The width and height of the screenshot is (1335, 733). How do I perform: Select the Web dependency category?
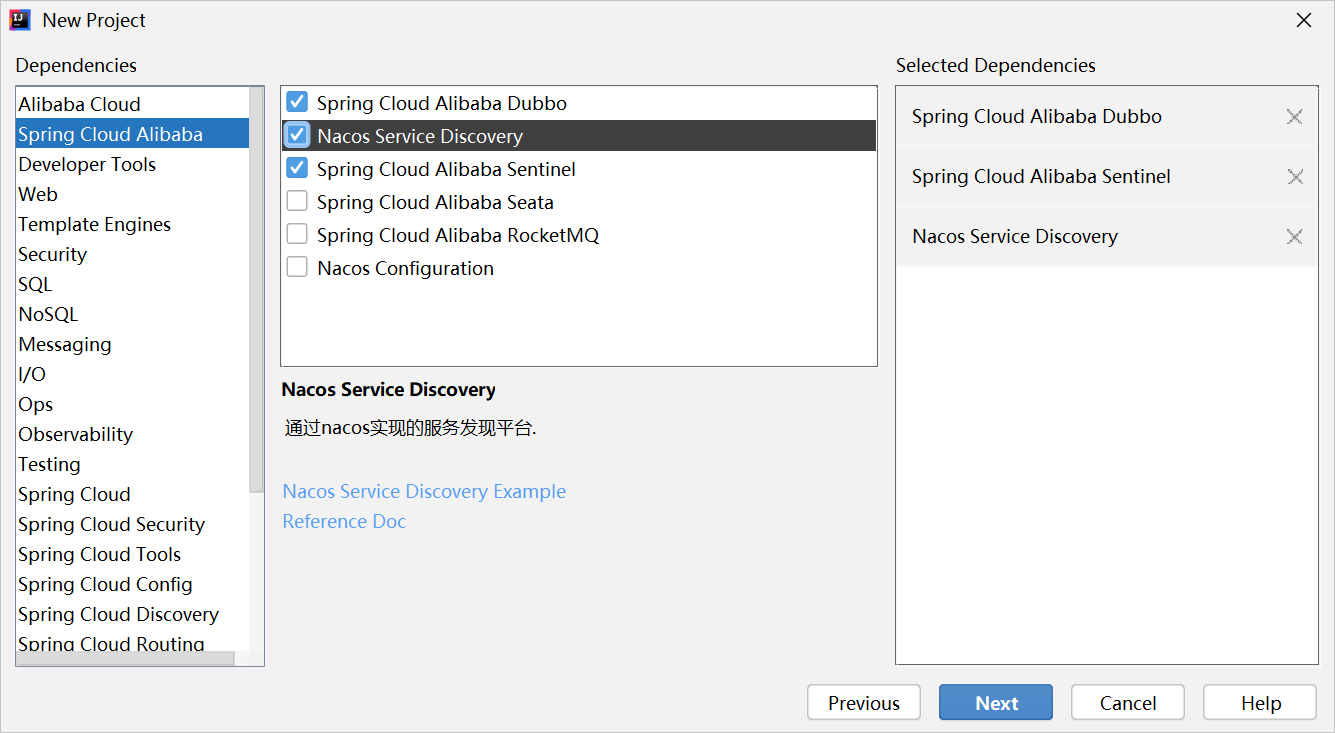pos(38,194)
